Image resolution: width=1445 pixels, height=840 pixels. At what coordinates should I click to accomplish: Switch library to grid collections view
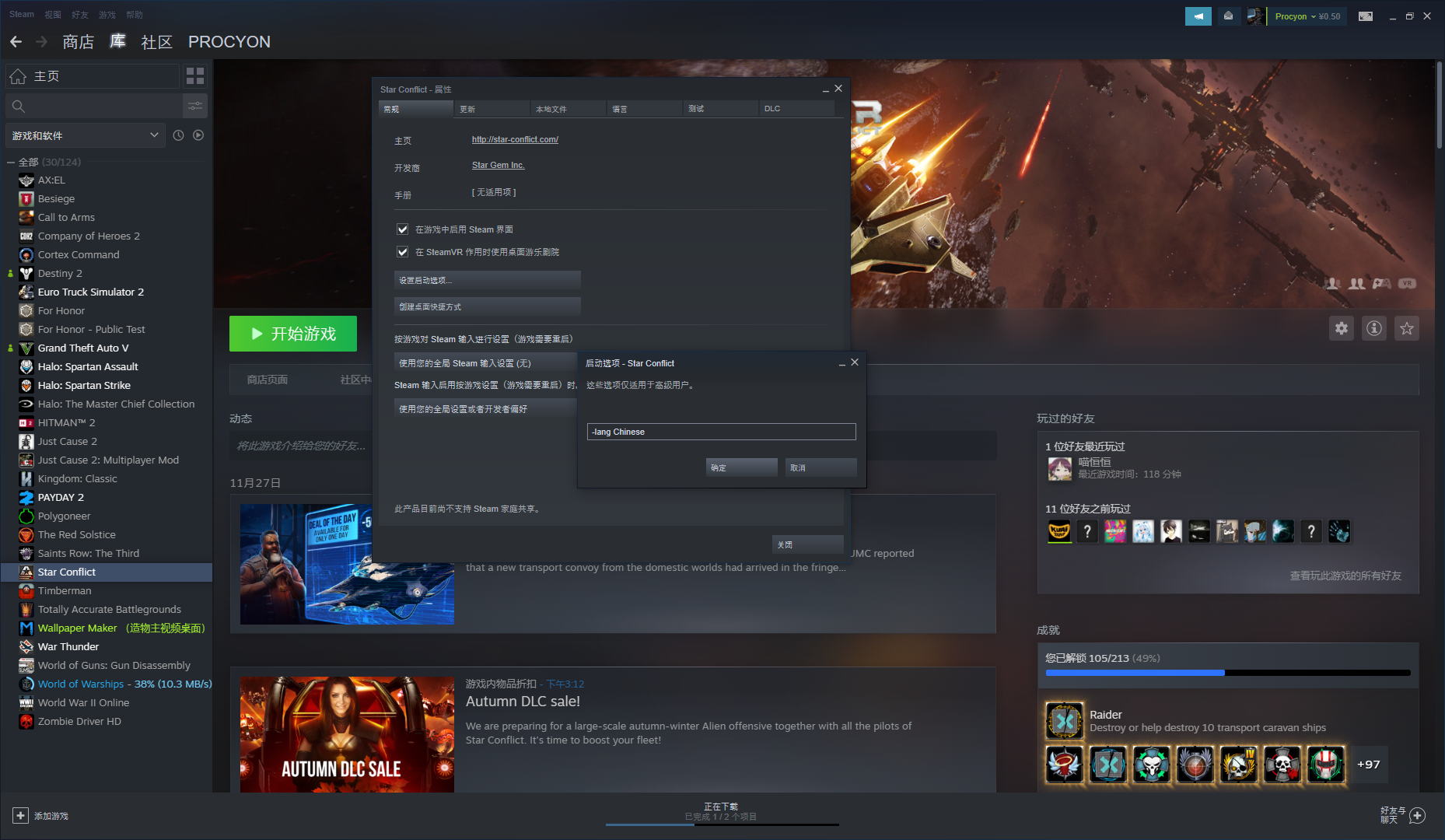click(x=195, y=75)
